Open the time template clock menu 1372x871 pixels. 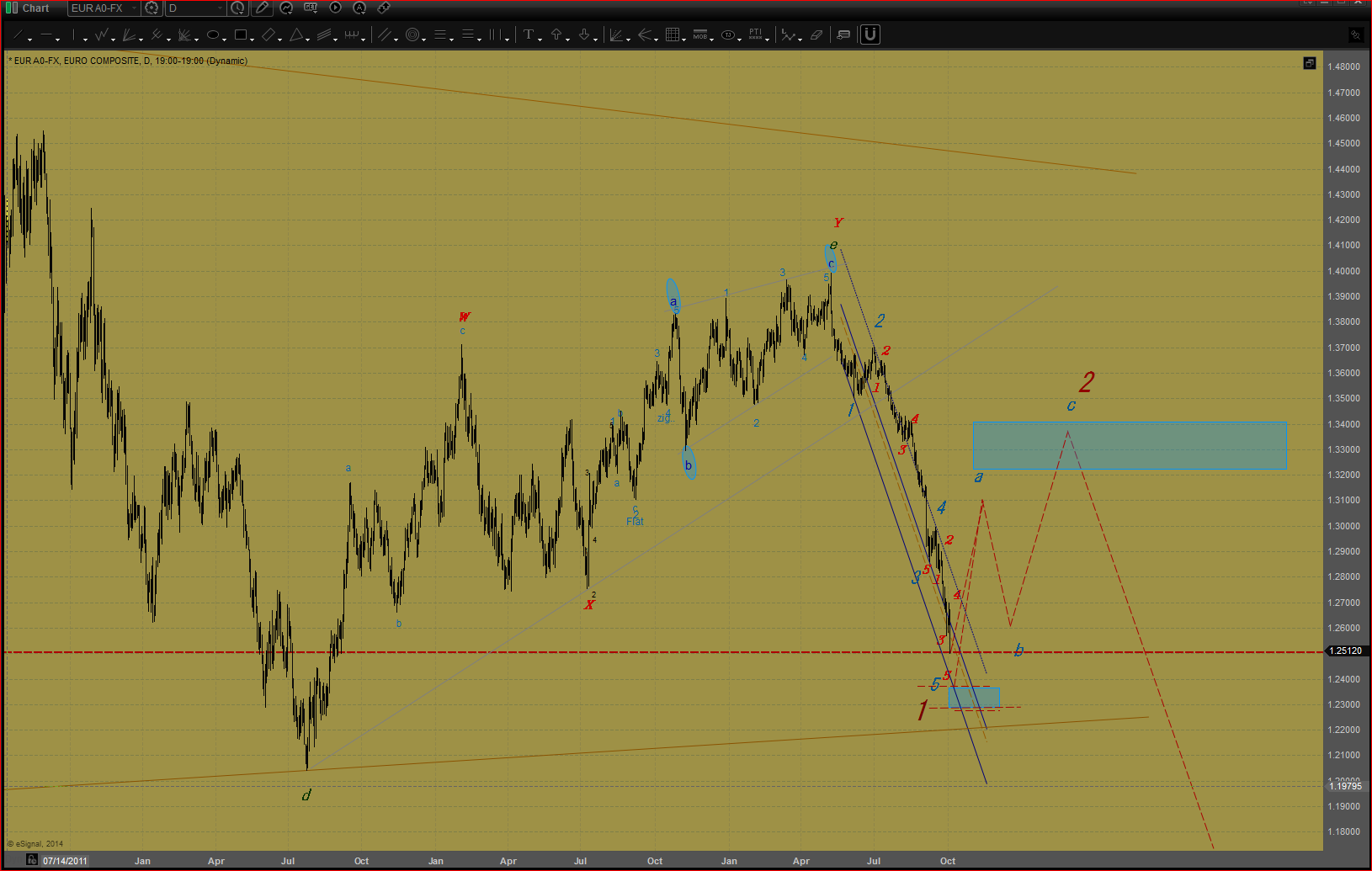coord(238,8)
